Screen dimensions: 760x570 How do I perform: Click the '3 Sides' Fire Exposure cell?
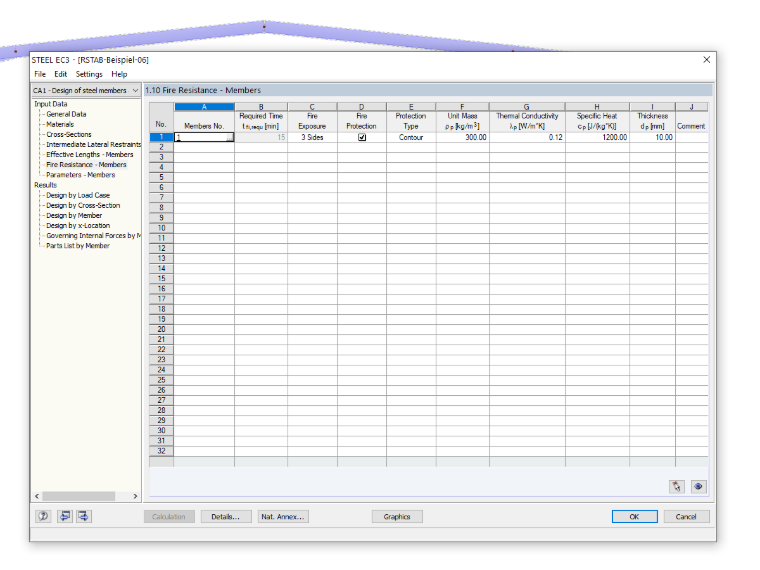point(312,137)
